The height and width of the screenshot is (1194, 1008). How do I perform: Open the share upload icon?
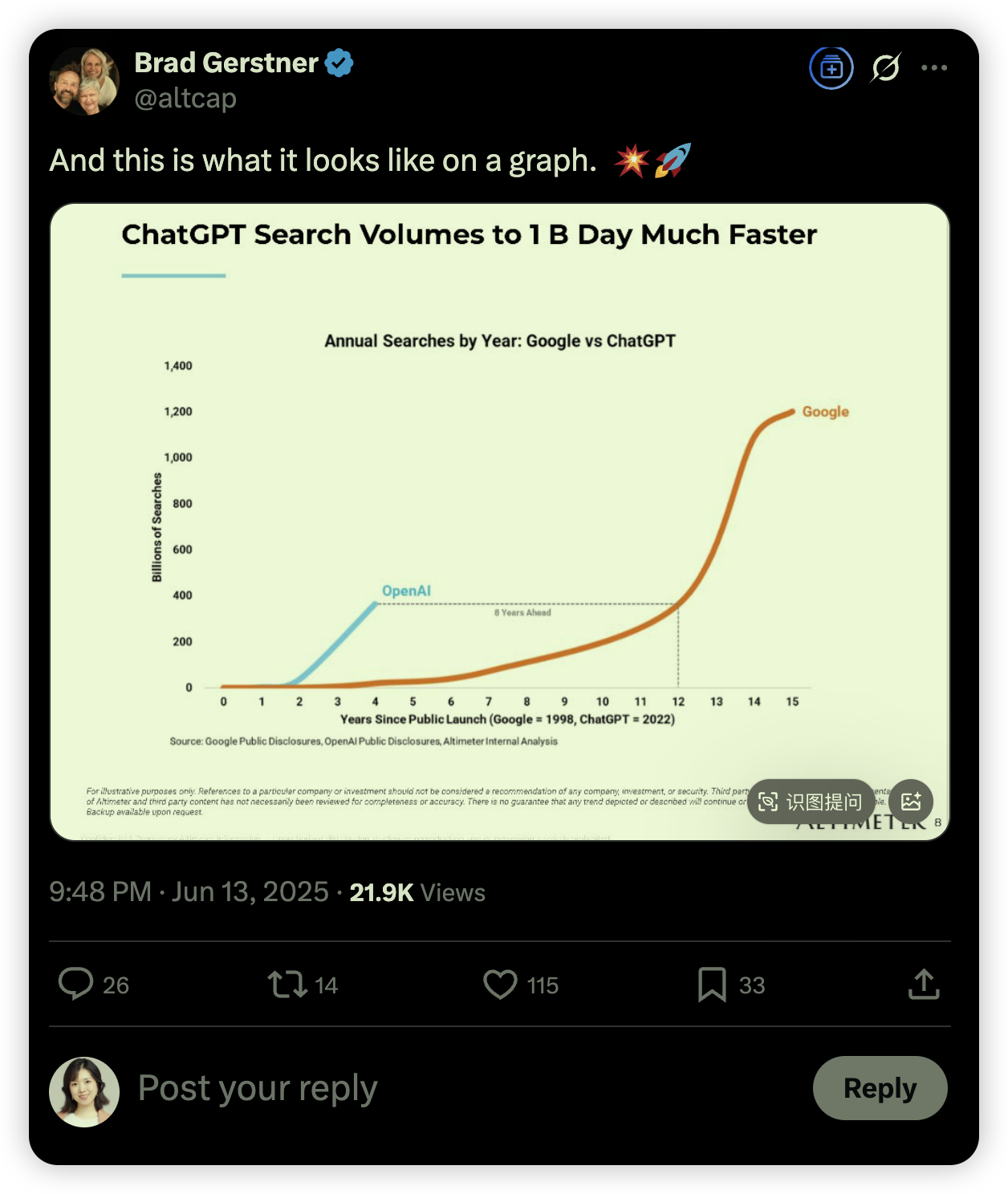tap(924, 984)
